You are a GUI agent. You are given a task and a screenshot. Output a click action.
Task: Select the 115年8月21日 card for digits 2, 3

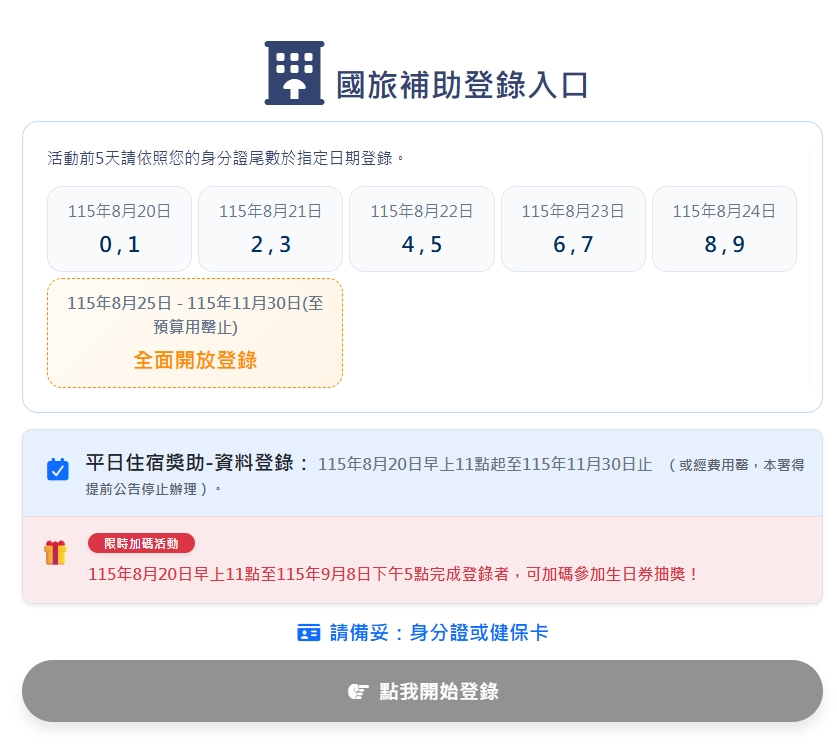[x=271, y=229]
